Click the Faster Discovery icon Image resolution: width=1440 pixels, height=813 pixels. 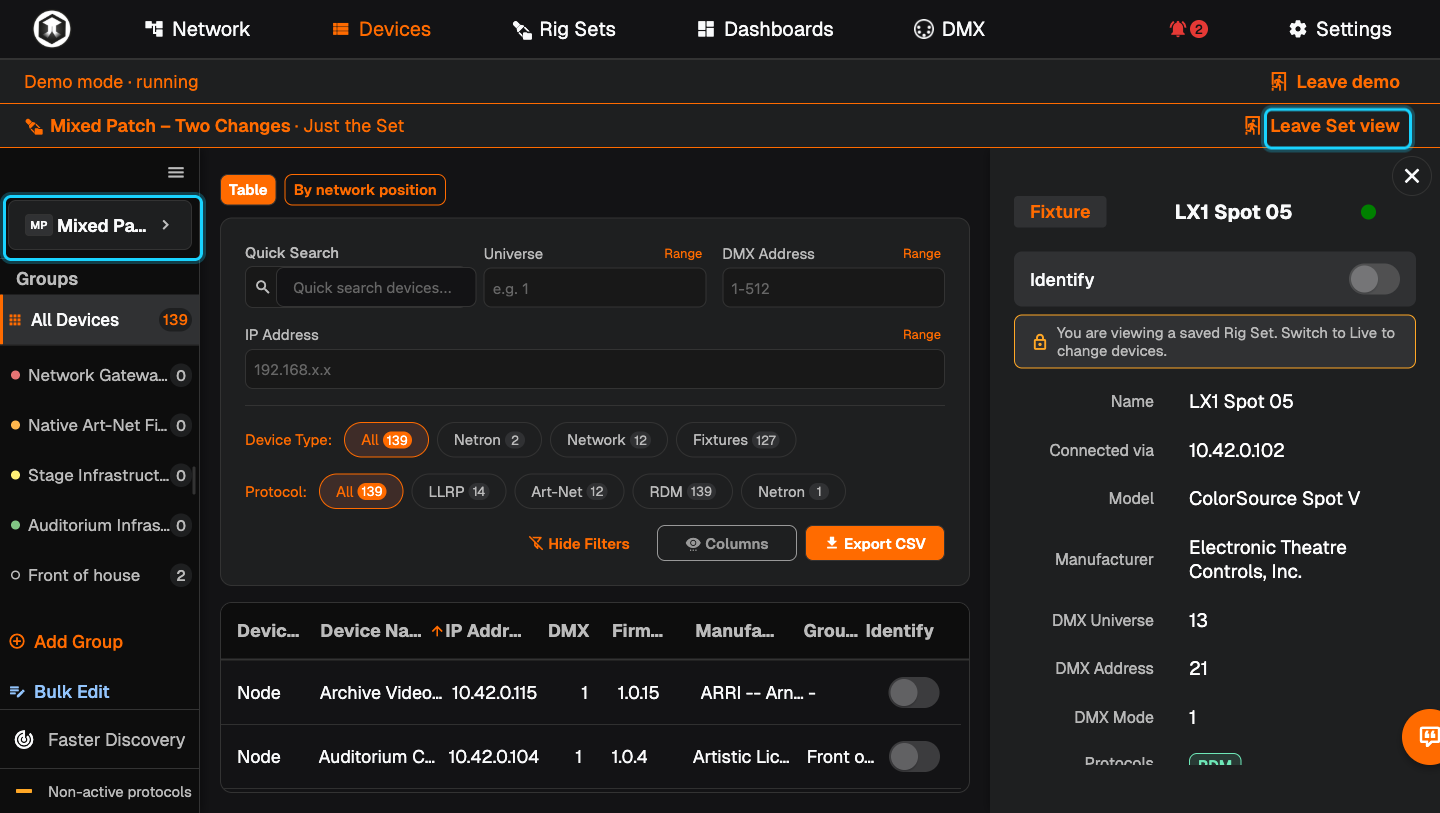click(24, 740)
